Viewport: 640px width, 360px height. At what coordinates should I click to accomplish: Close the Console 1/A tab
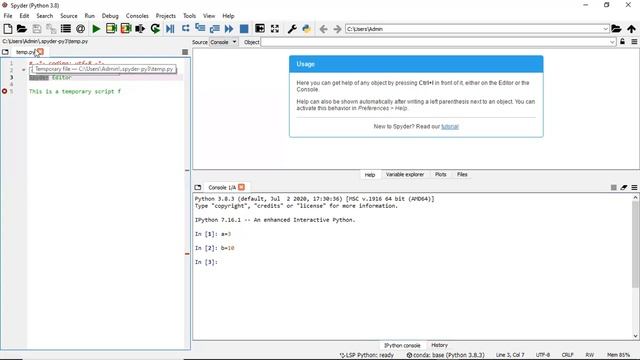[241, 187]
